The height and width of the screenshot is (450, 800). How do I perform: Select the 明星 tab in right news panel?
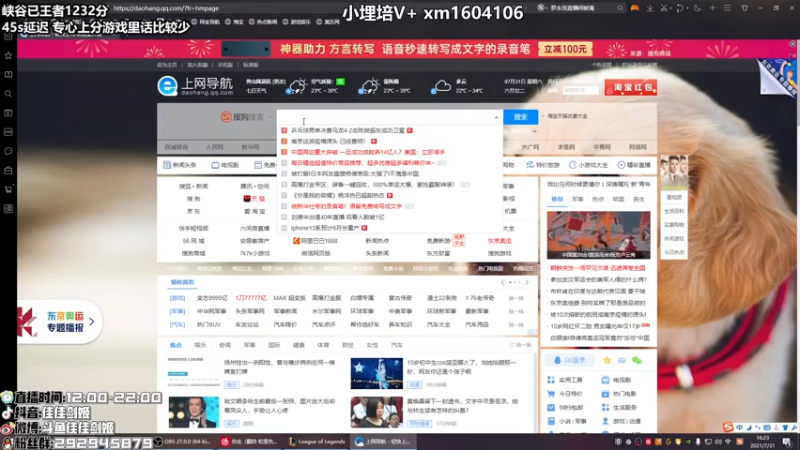pos(618,199)
